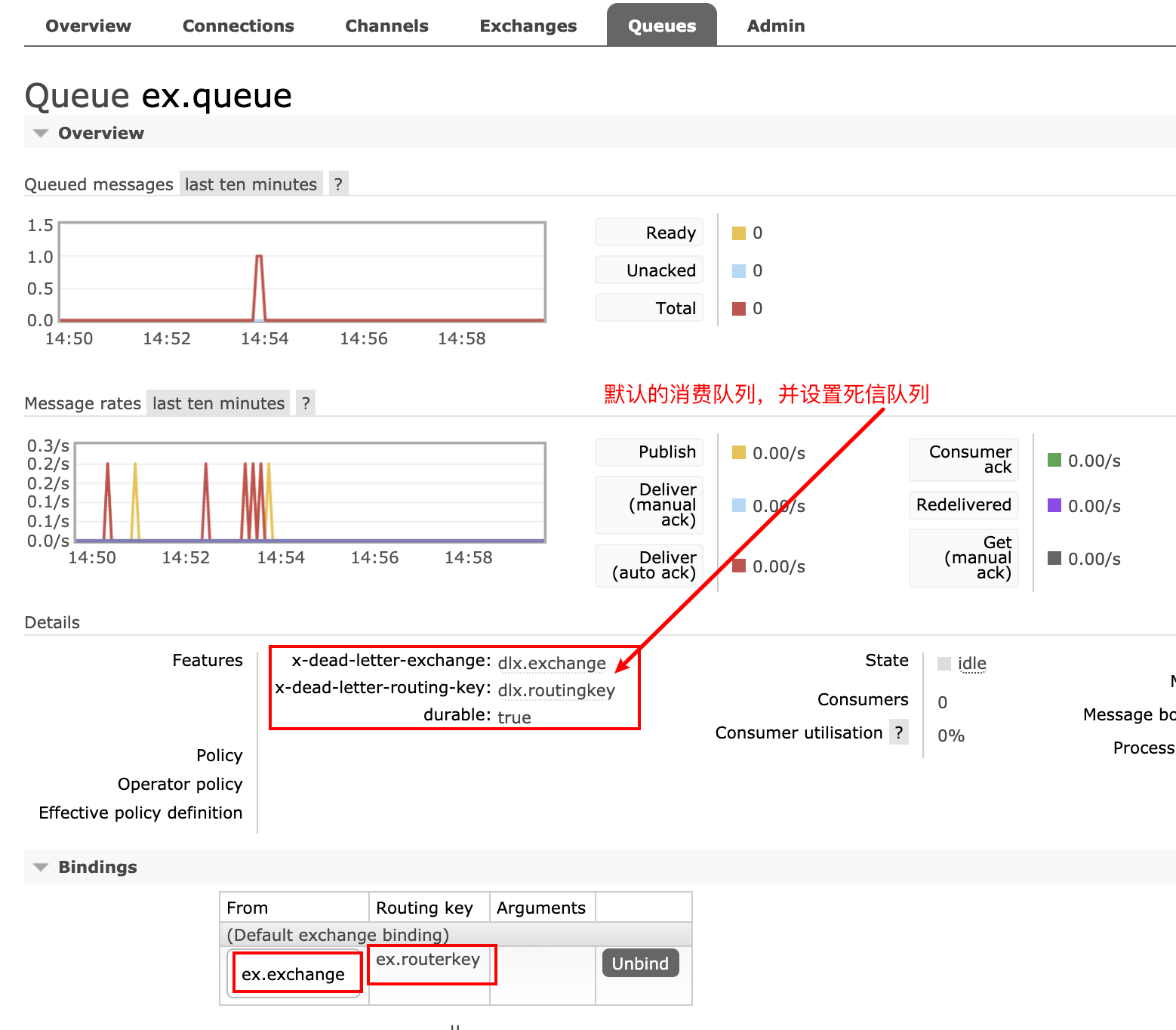The image size is (1176, 1030).
Task: Switch to the Connections tab
Action: click(x=238, y=26)
